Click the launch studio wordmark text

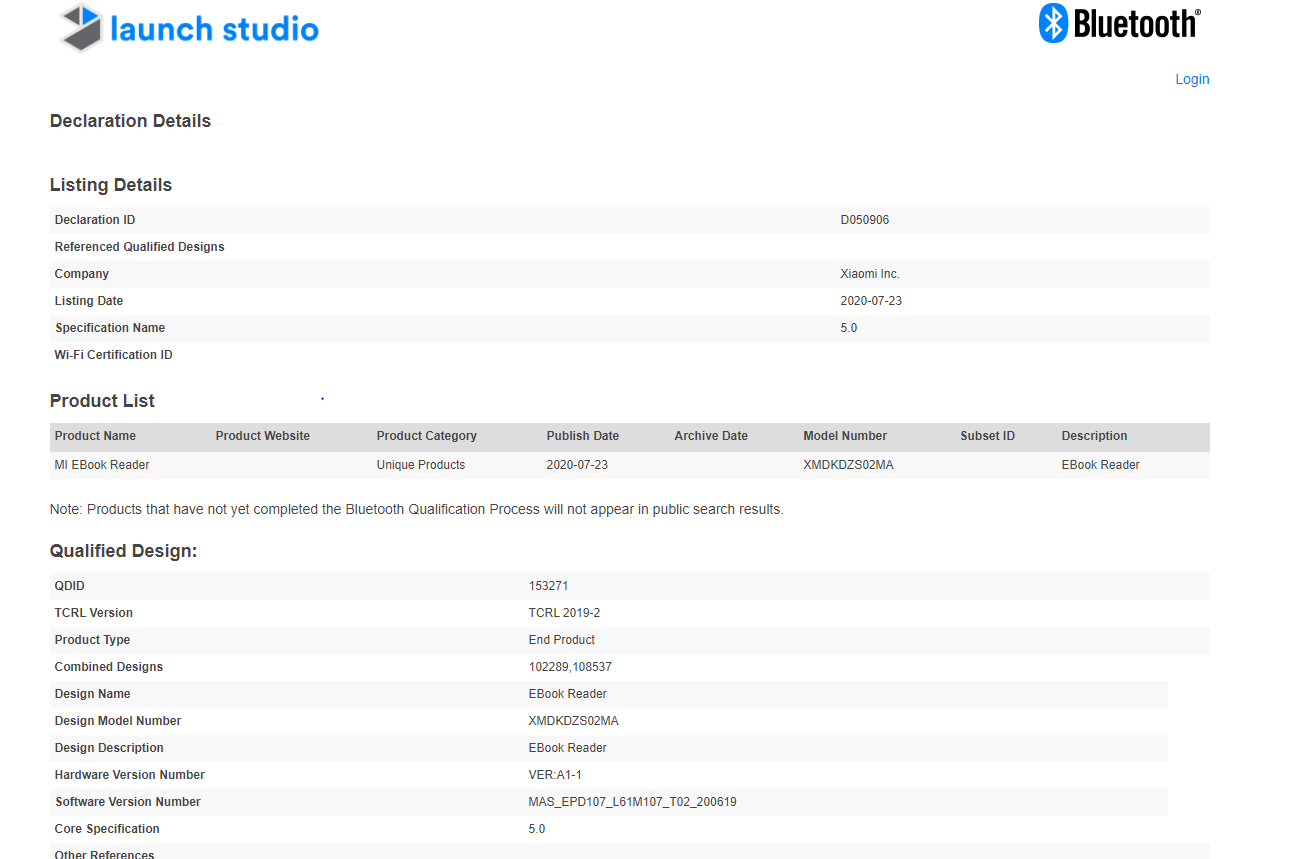[x=214, y=29]
